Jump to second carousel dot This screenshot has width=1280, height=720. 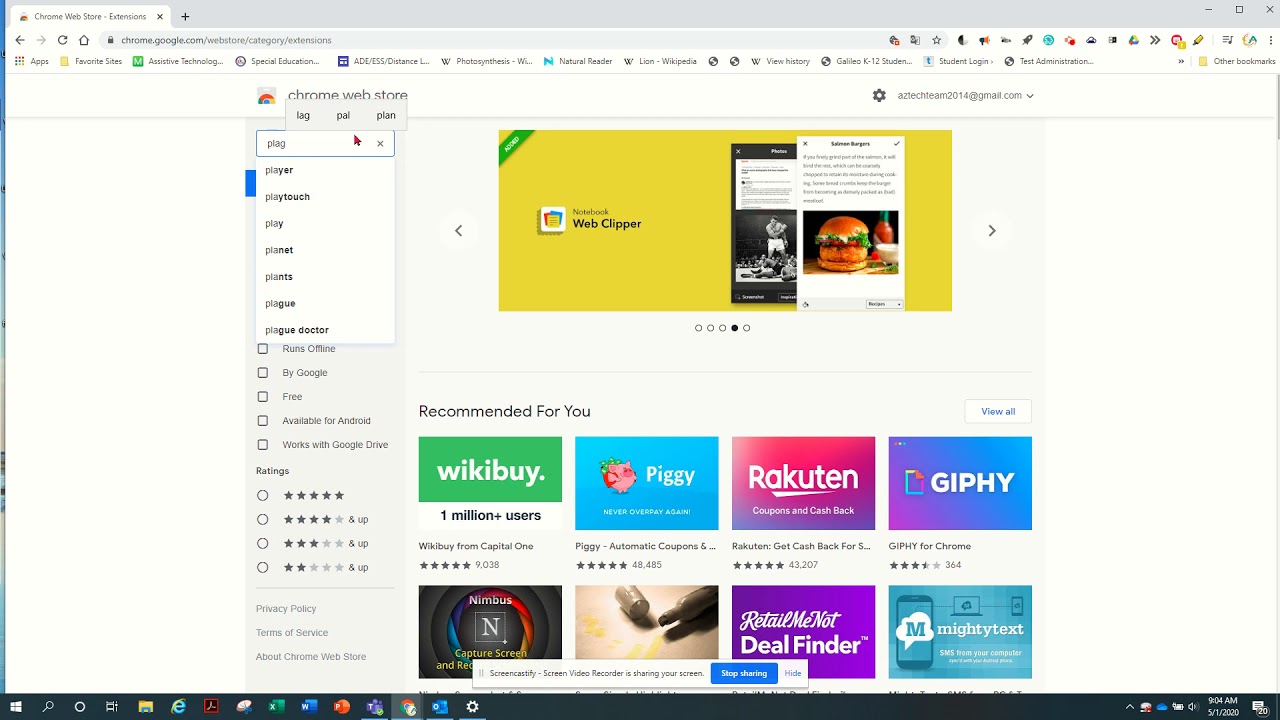710,328
